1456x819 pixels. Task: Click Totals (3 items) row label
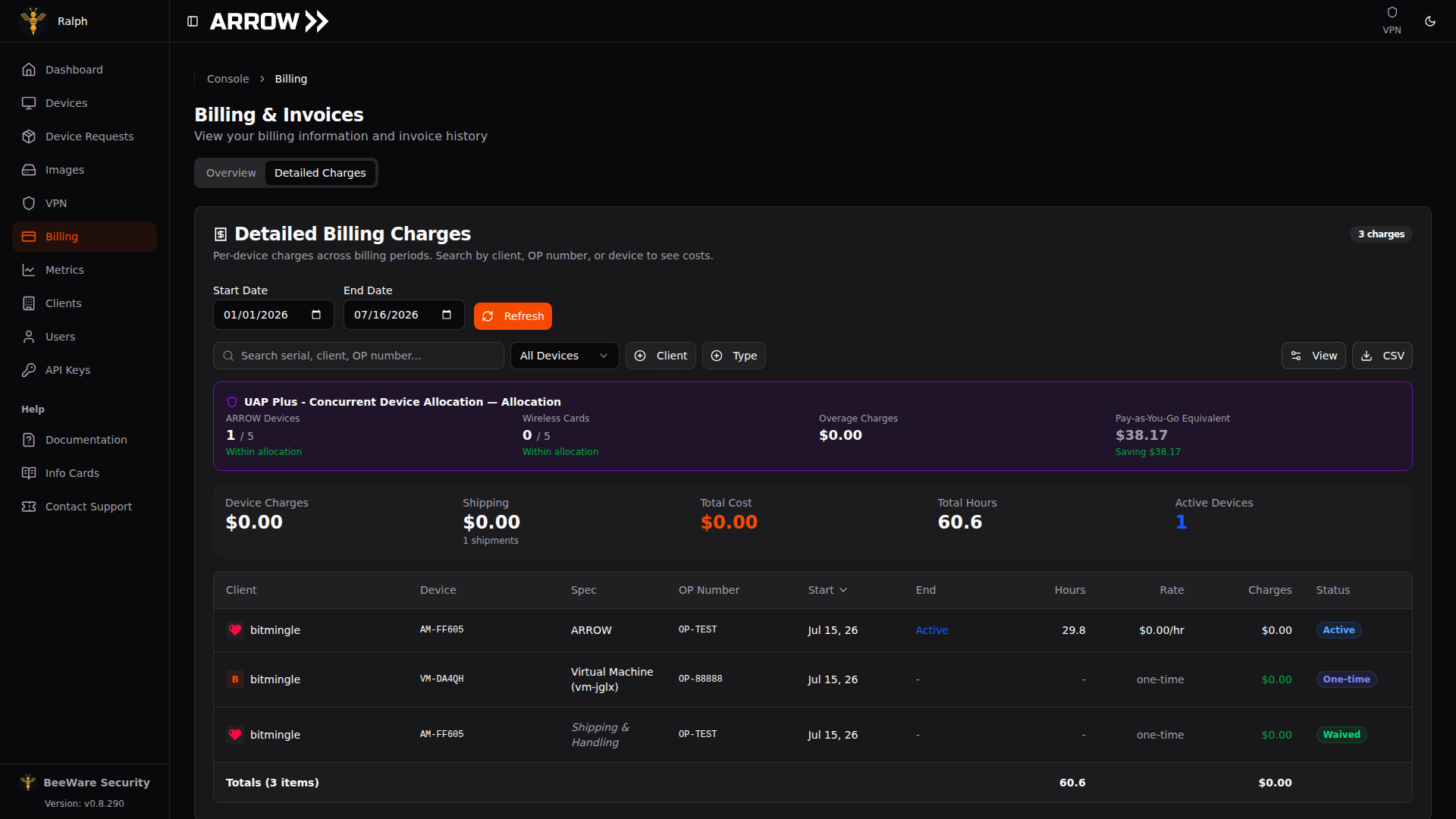(x=272, y=783)
